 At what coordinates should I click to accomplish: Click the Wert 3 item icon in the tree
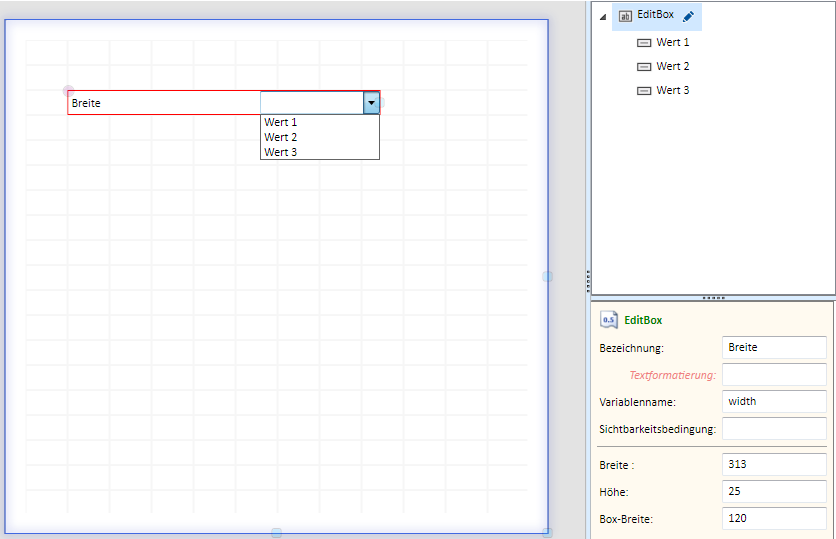[643, 91]
